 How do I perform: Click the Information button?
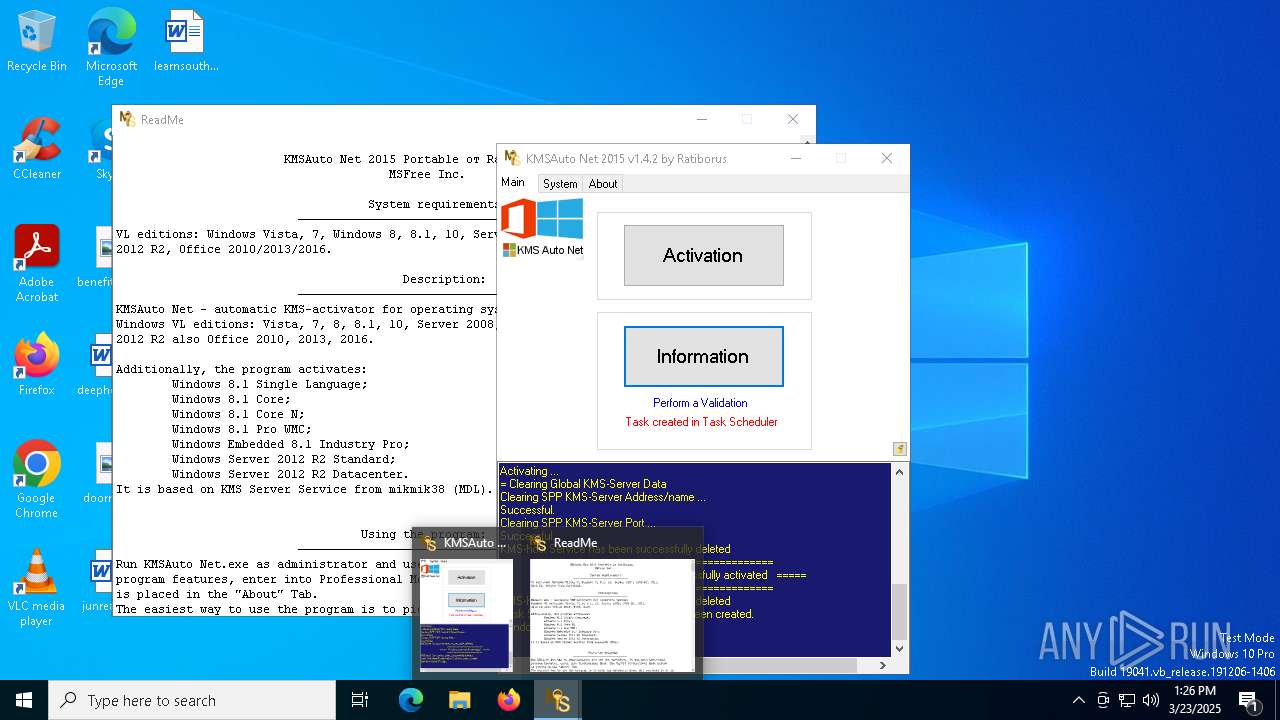pos(703,356)
